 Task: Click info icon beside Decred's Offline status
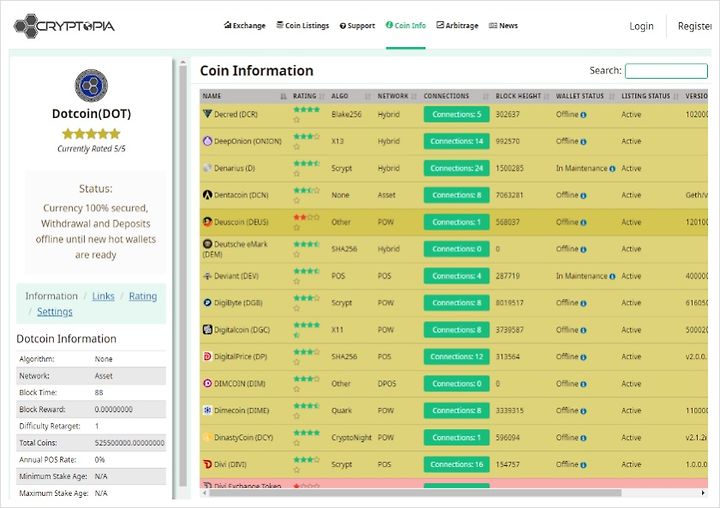(x=583, y=115)
